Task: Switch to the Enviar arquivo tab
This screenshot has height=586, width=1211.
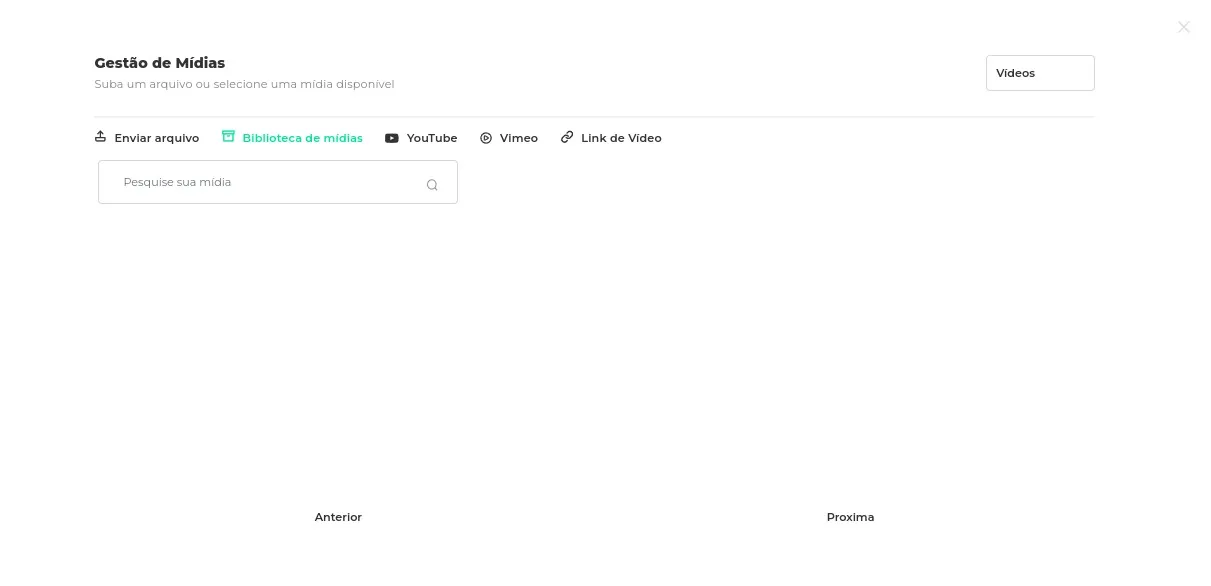Action: click(x=147, y=138)
